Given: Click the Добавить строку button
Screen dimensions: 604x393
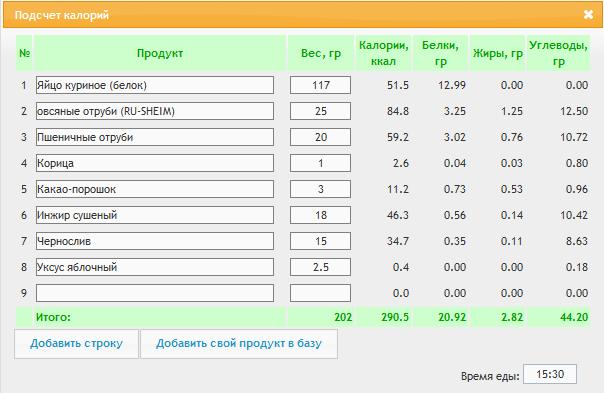Looking at the screenshot, I should (76, 344).
